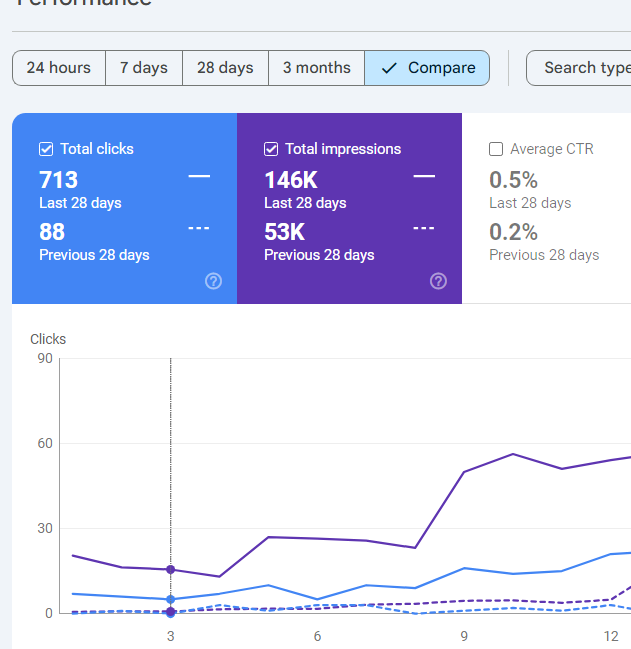This screenshot has width=631, height=649.
Task: Click the blue clicks data point on day 3
Action: pyautogui.click(x=171, y=599)
